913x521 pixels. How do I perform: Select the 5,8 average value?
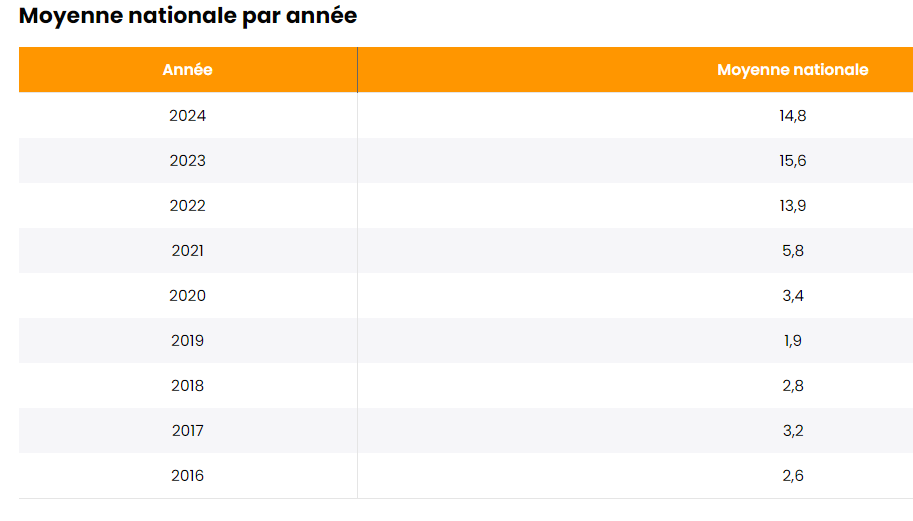pos(792,251)
